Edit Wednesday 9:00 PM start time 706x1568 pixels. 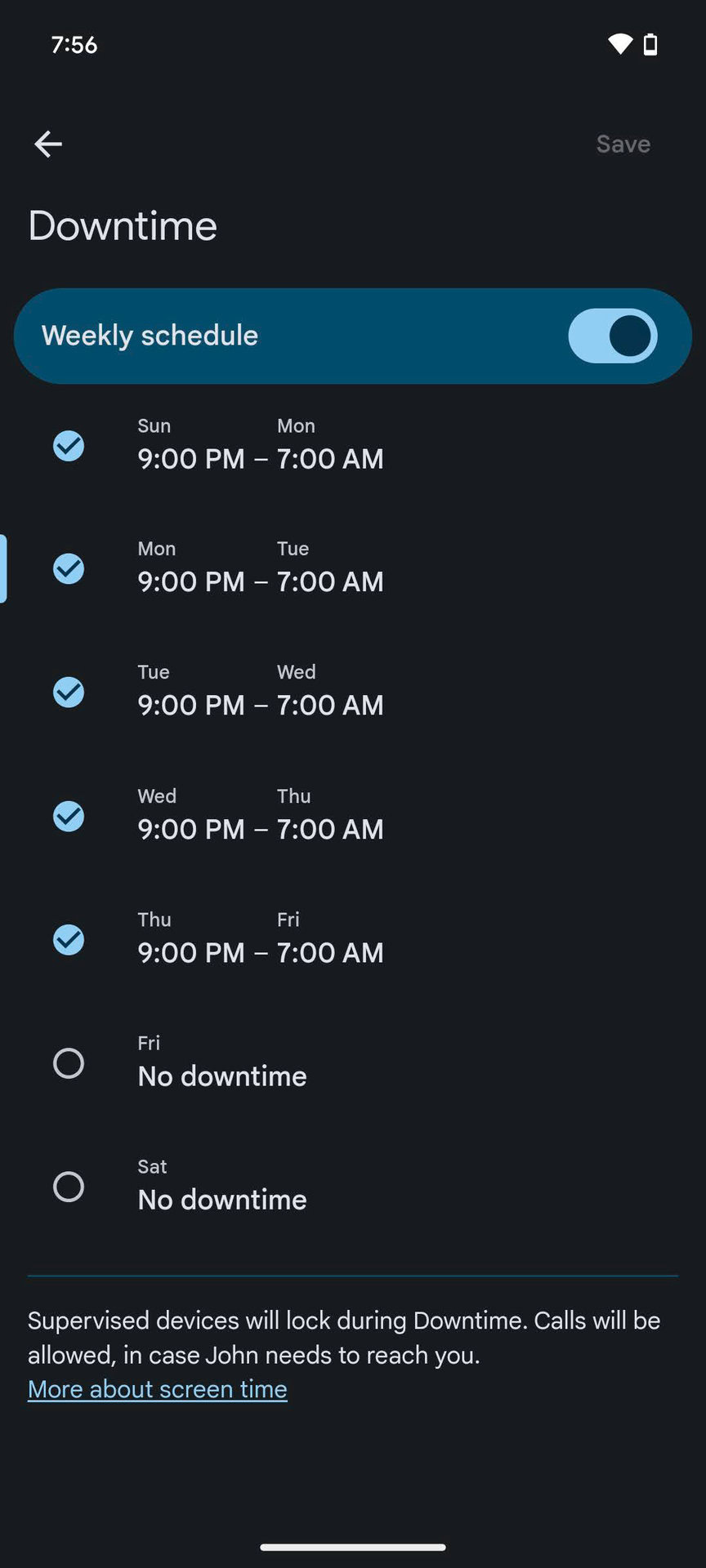191,830
